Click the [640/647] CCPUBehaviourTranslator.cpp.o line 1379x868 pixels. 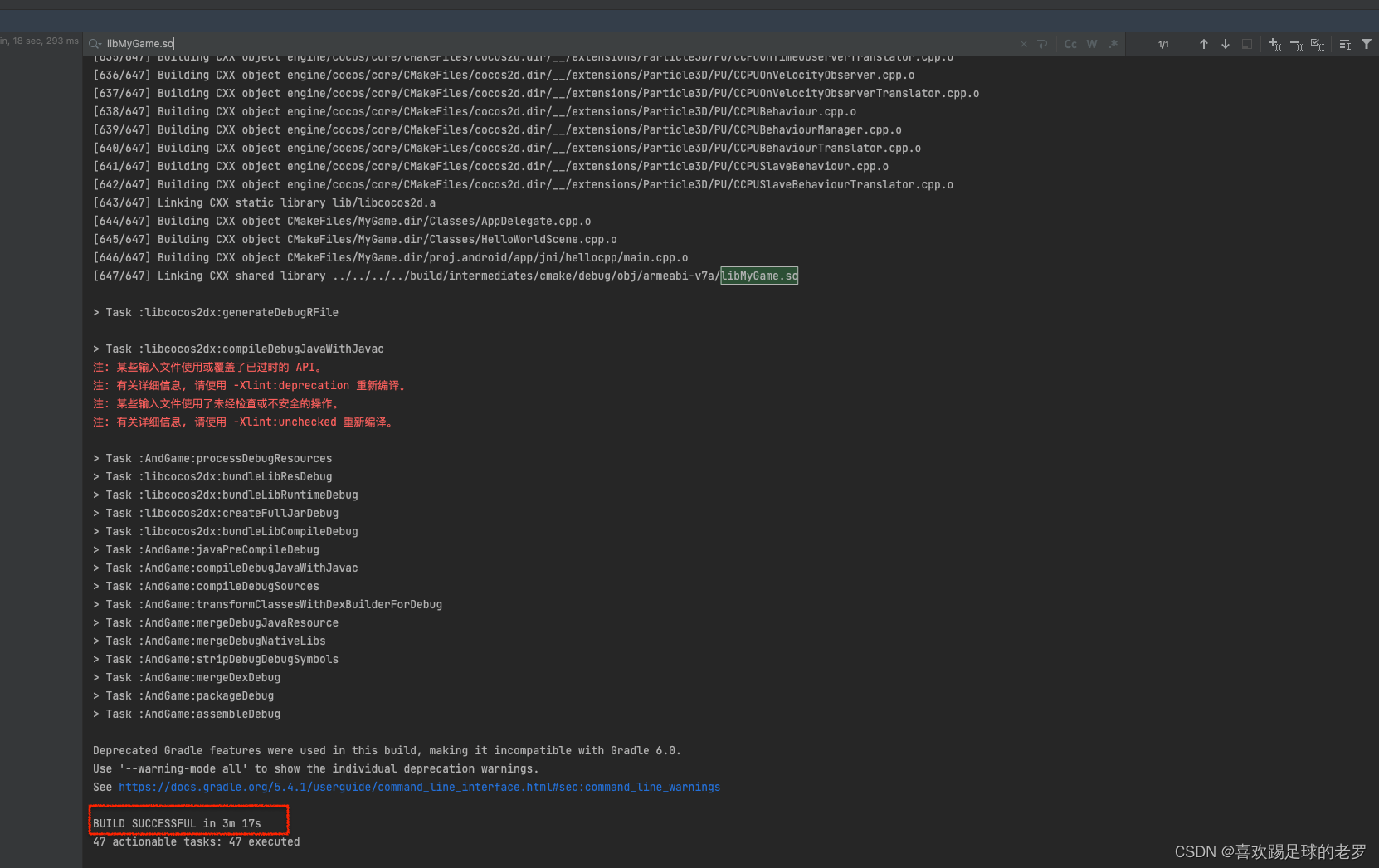[x=507, y=148]
